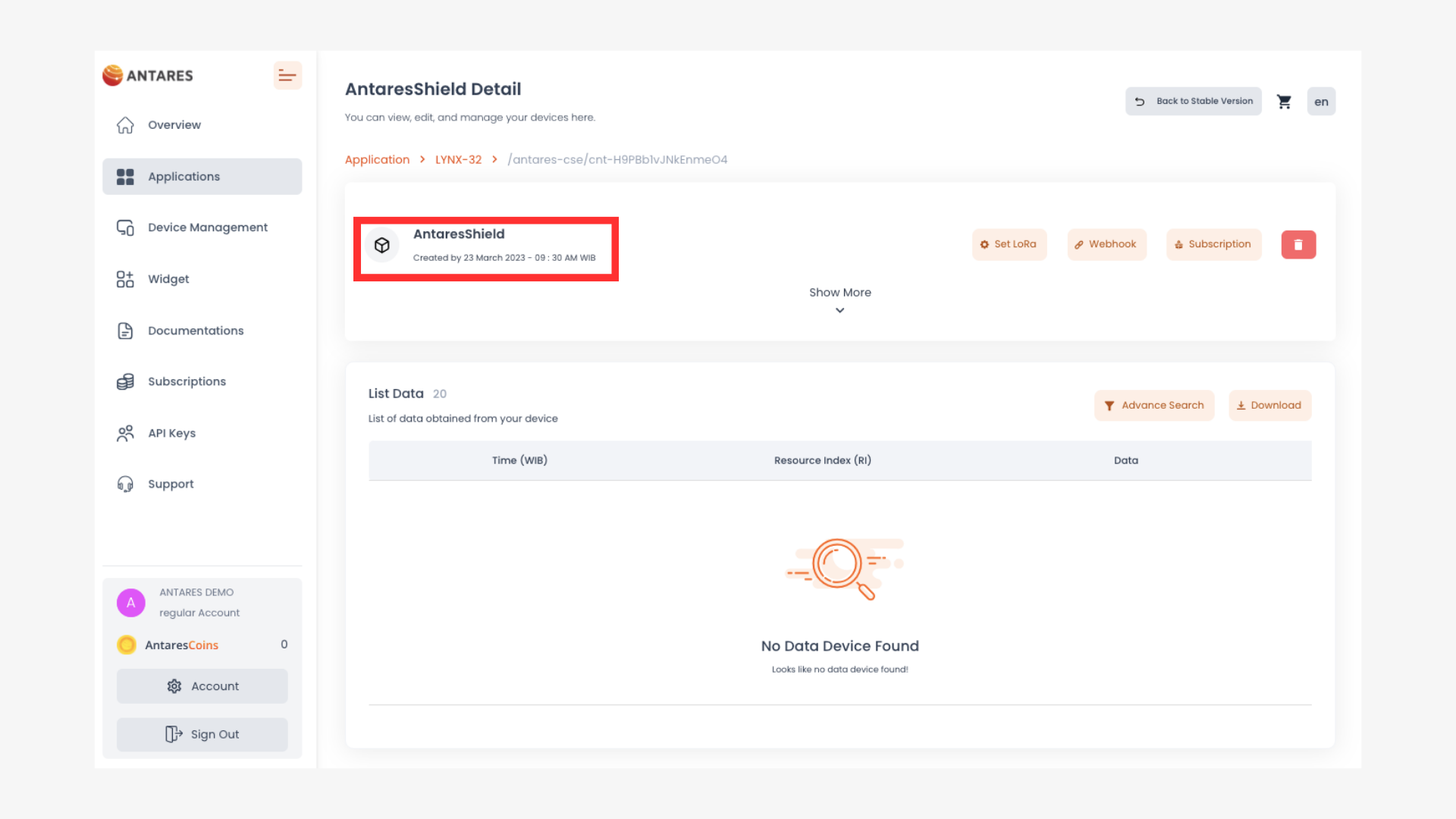Collapse sidebar with hamburger menu icon

[x=287, y=76]
